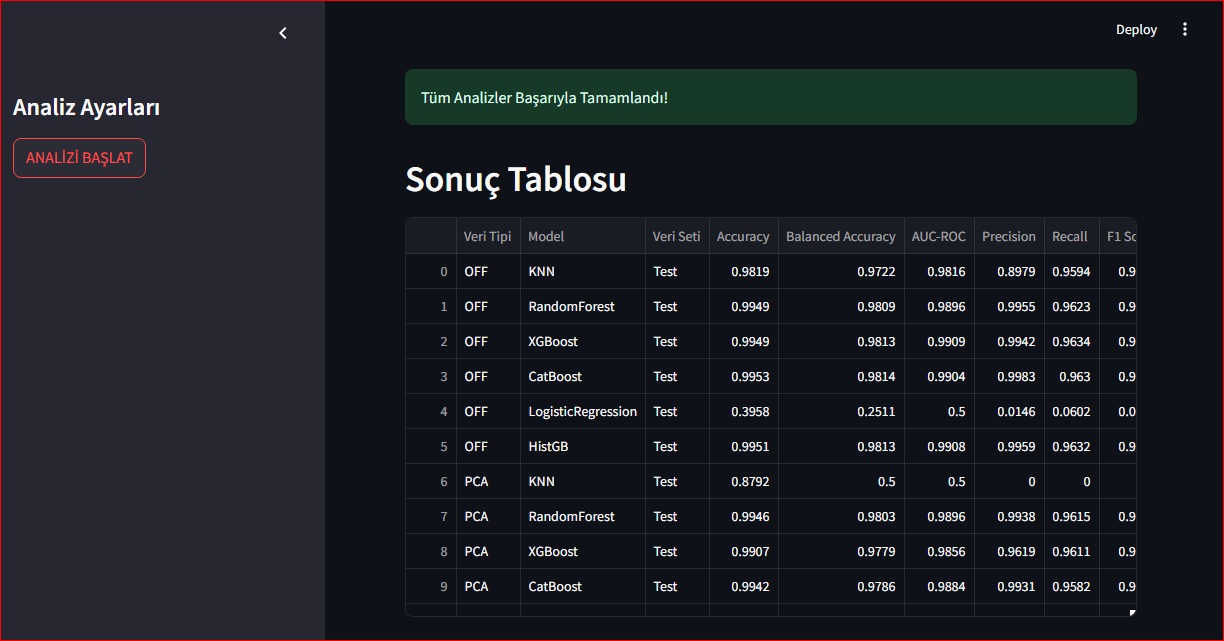Select the OFF CatBoost model cell in row 3
1224x641 pixels.
coord(555,377)
